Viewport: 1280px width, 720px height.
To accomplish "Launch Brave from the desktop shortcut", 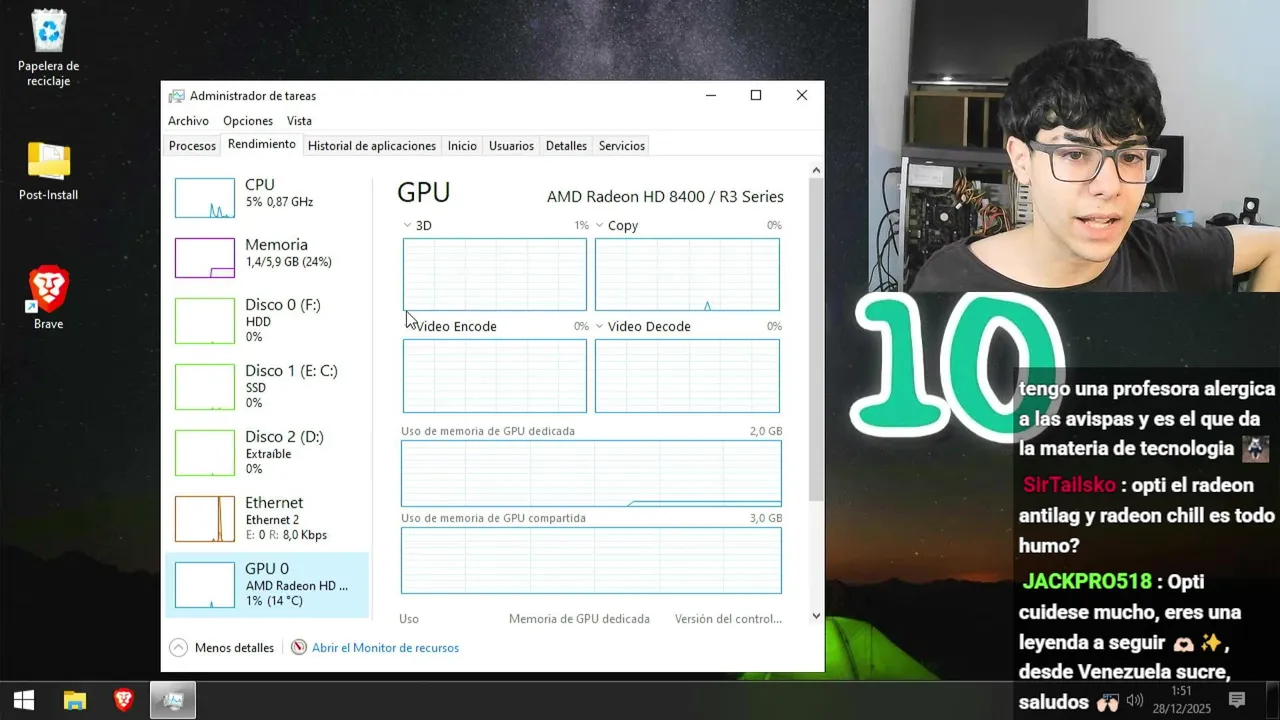I will [48, 298].
